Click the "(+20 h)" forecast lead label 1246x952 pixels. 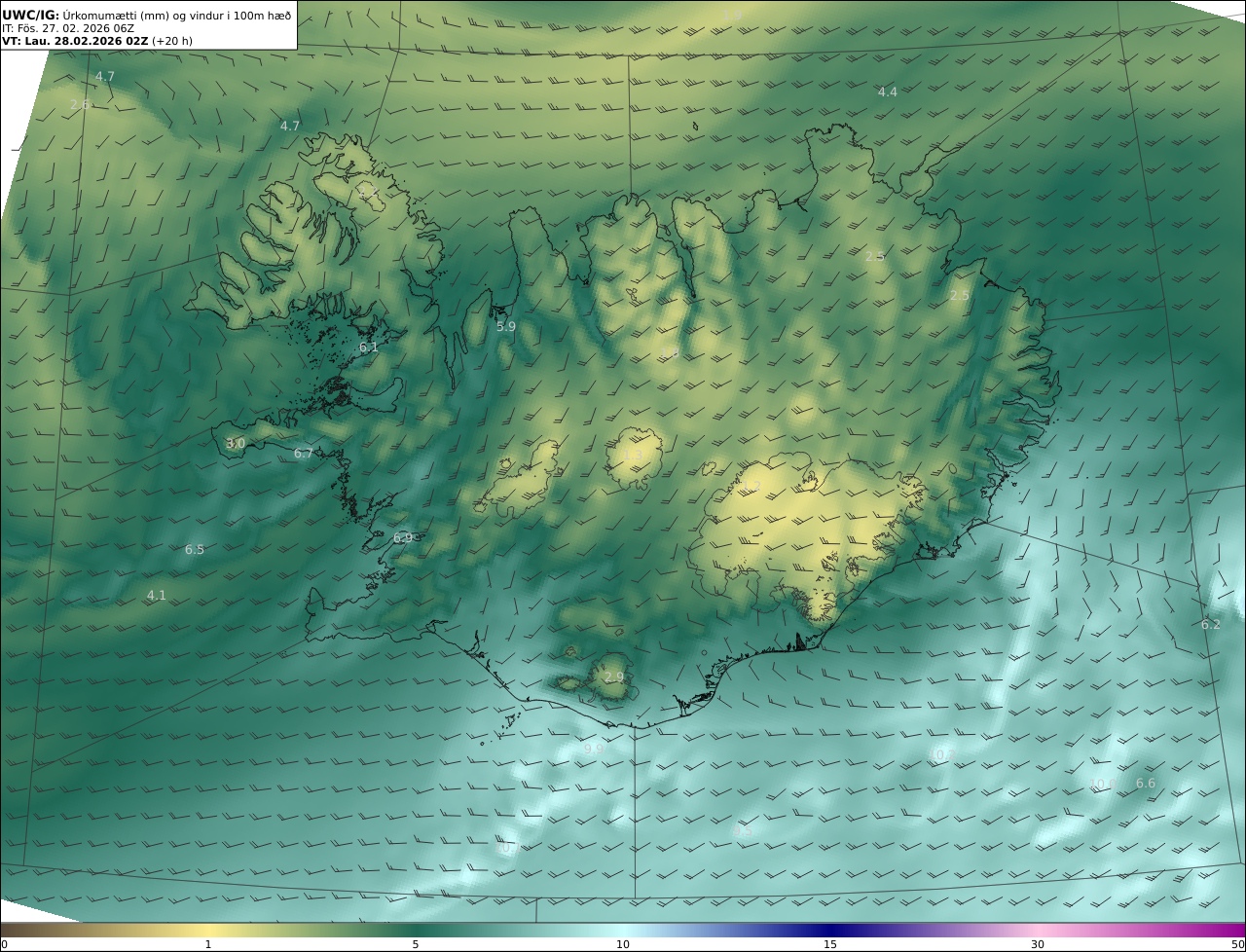(x=172, y=42)
